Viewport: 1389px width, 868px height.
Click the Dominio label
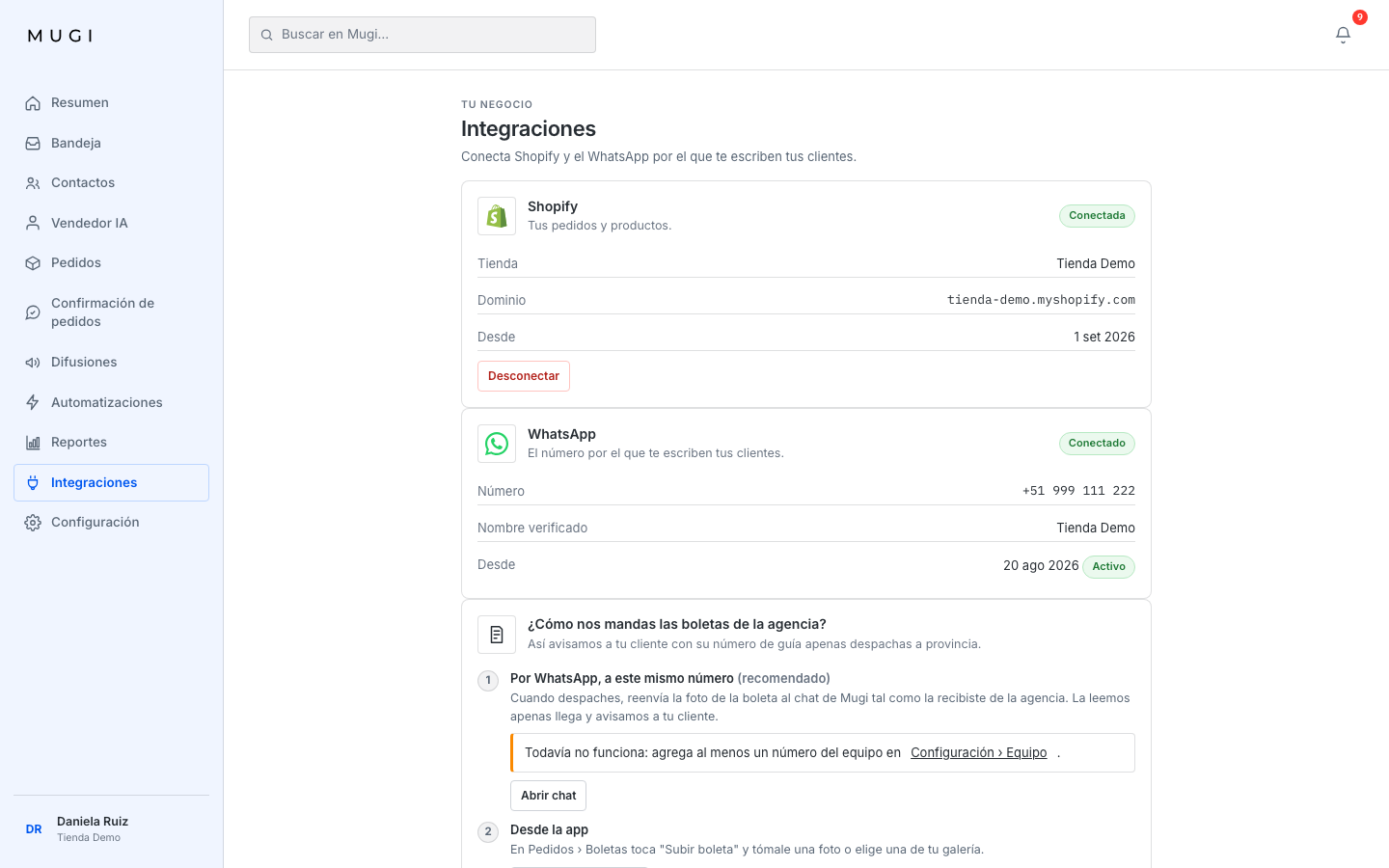point(502,300)
